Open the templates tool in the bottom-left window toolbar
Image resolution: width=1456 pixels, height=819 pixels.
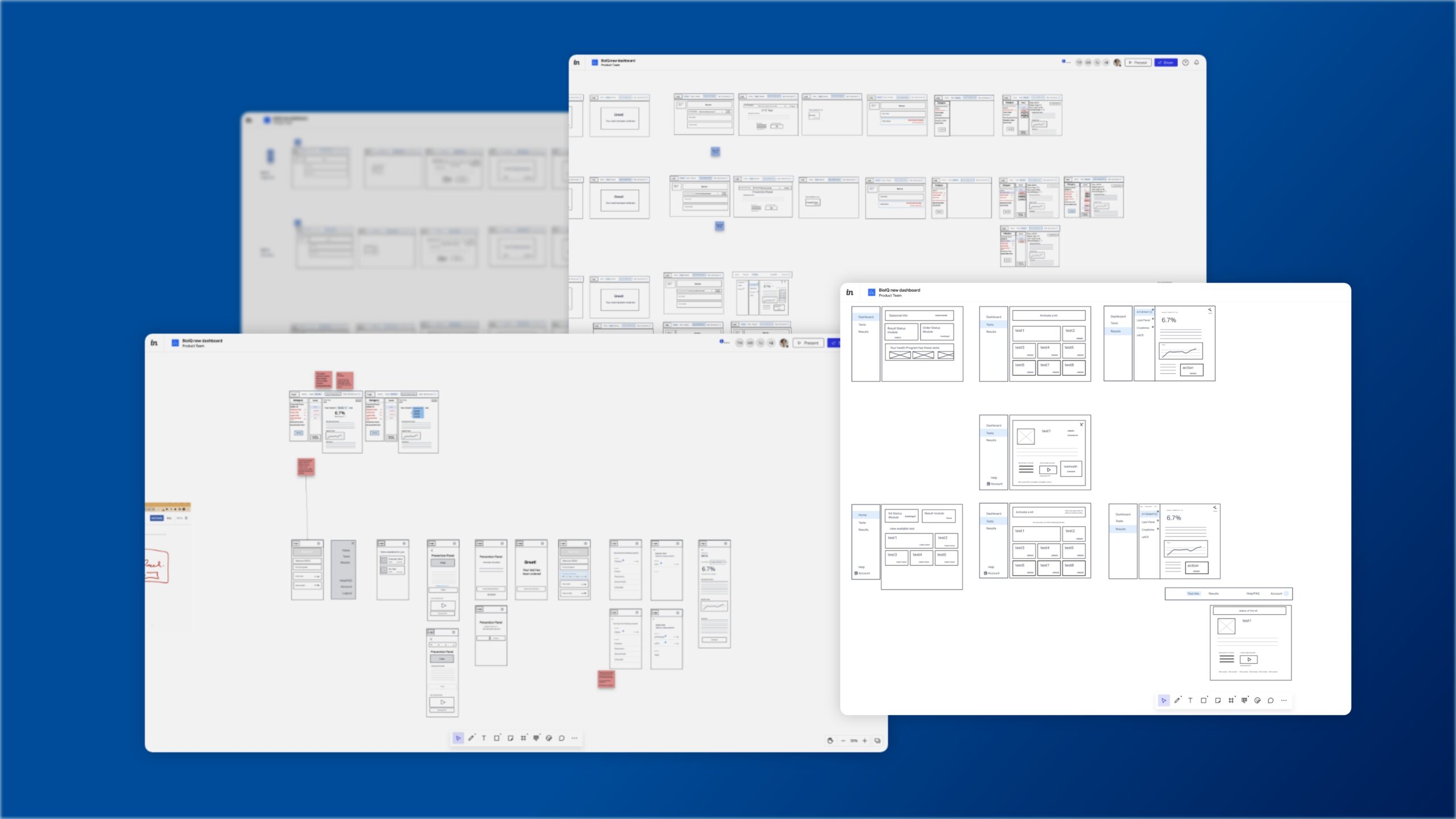pos(536,738)
